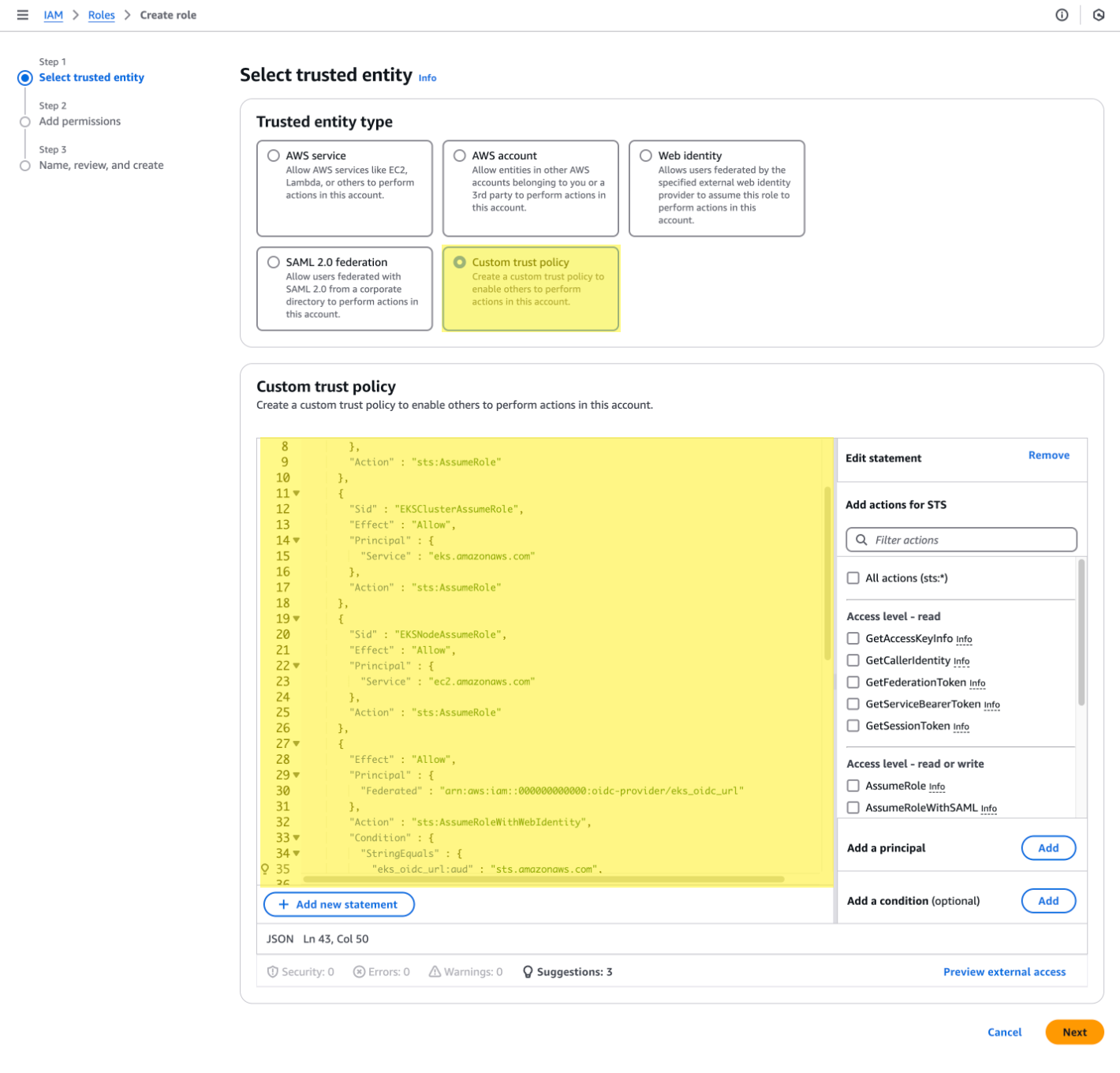This screenshot has height=1073, width=1120.
Task: Choose the Web identity radio option
Action: click(x=646, y=155)
